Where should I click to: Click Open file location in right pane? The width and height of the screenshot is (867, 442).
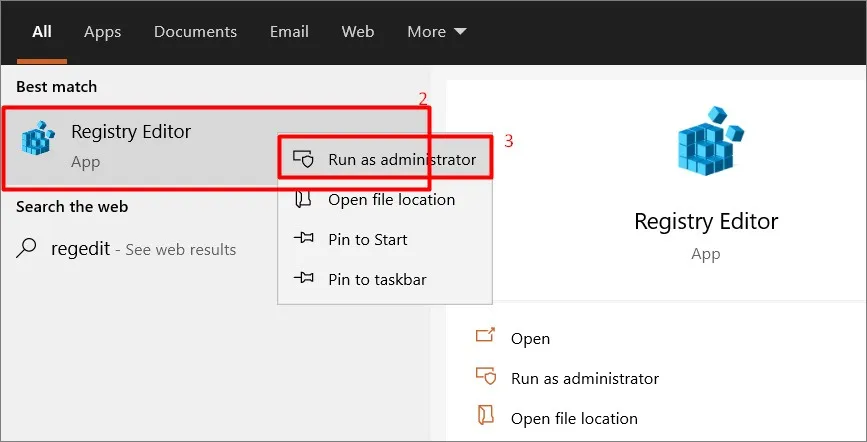pyautogui.click(x=574, y=418)
